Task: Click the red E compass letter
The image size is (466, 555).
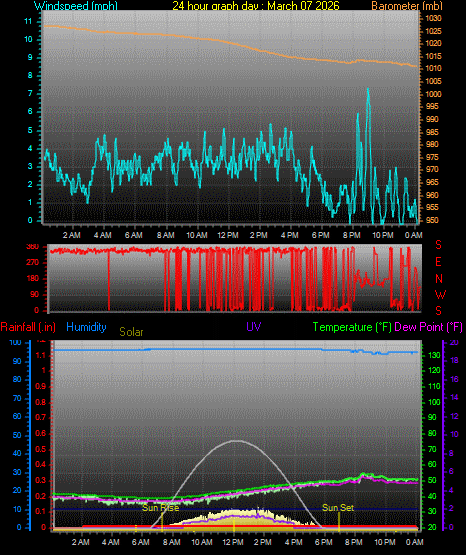Action: click(438, 262)
